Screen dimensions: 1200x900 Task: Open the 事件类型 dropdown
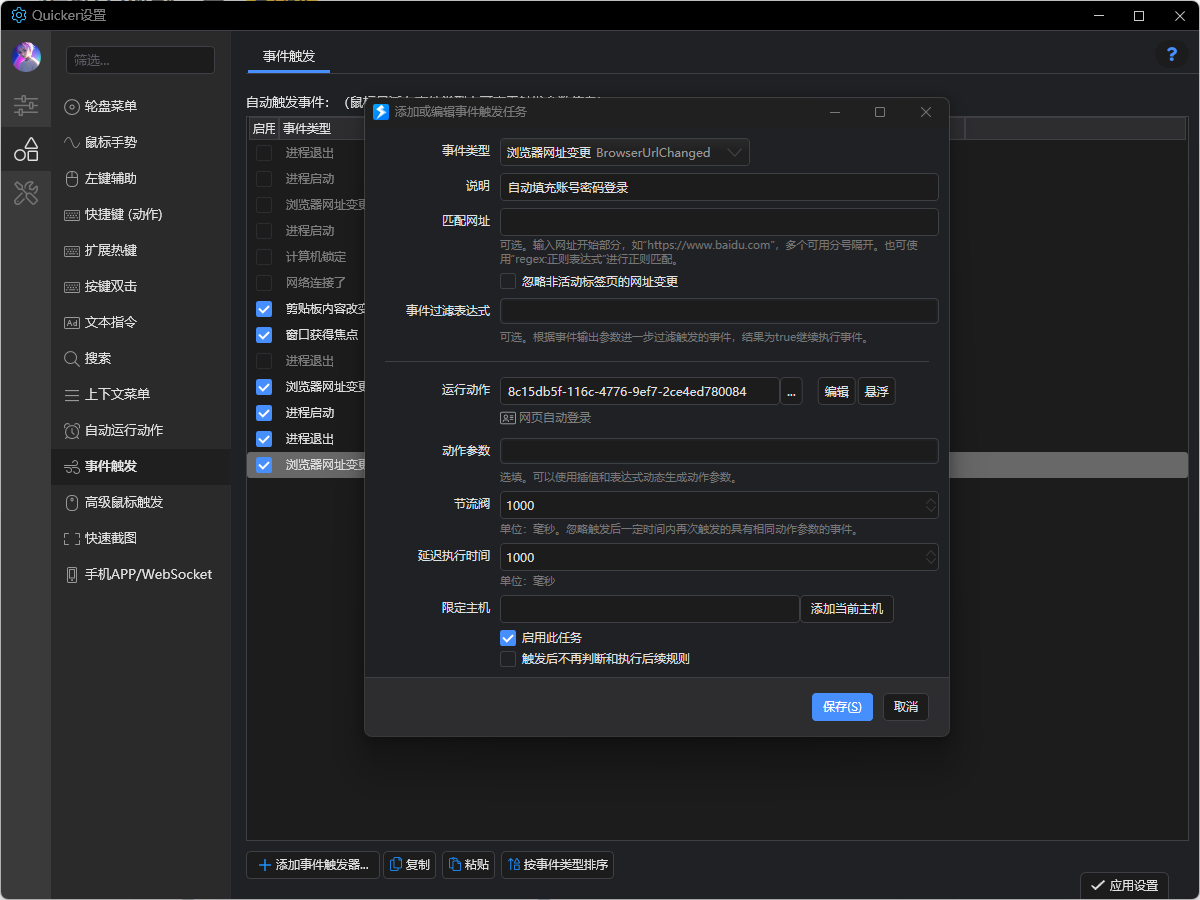(625, 153)
